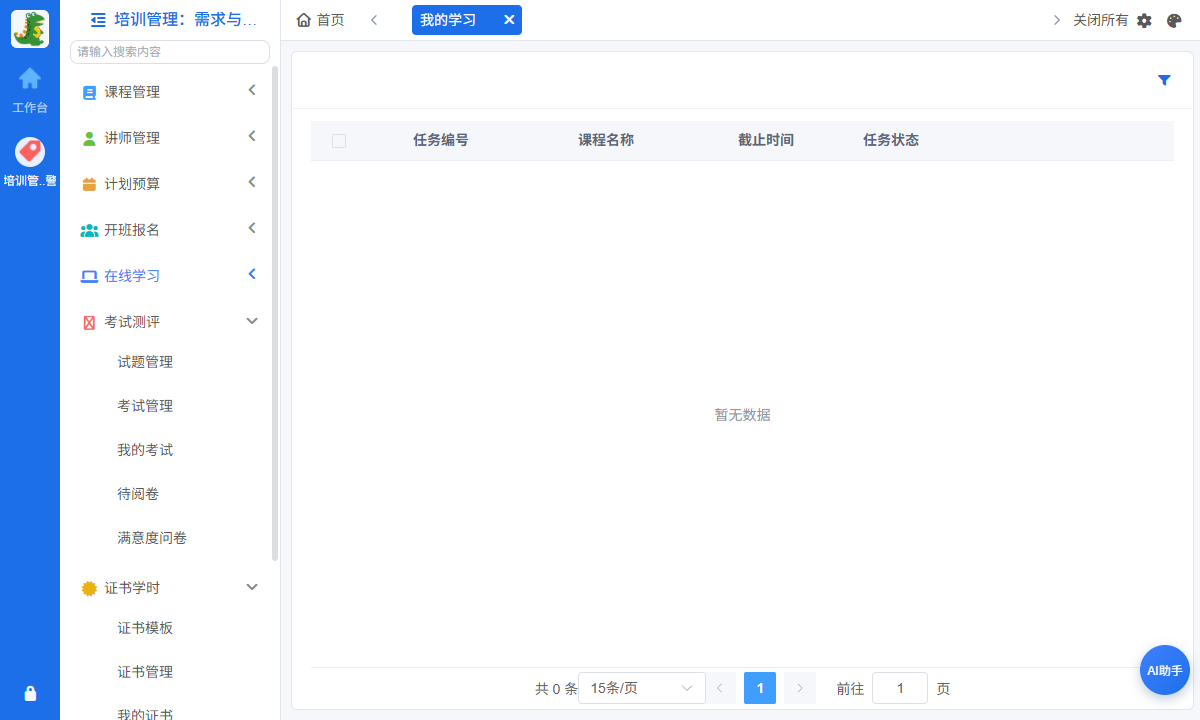
Task: Click the jump-to-page number field
Action: (900, 688)
